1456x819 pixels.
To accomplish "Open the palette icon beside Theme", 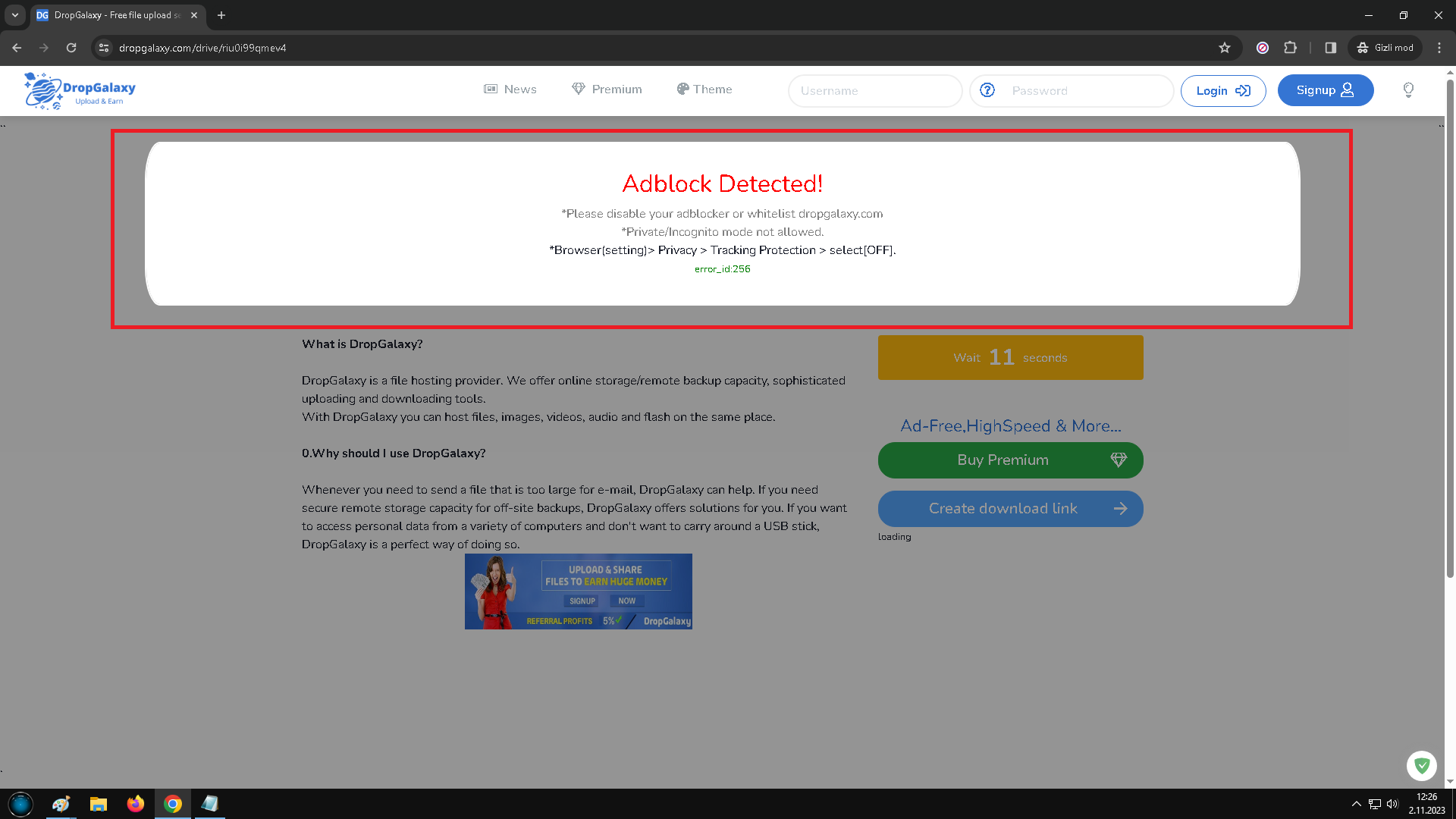I will click(x=682, y=89).
